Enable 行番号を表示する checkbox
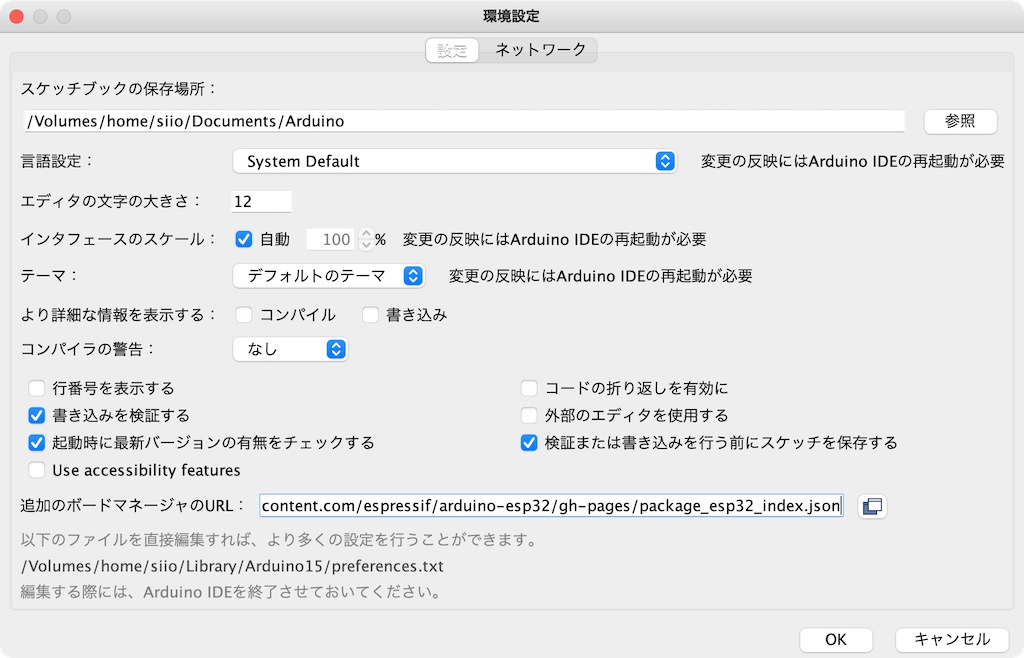Image resolution: width=1024 pixels, height=658 pixels. [x=37, y=388]
